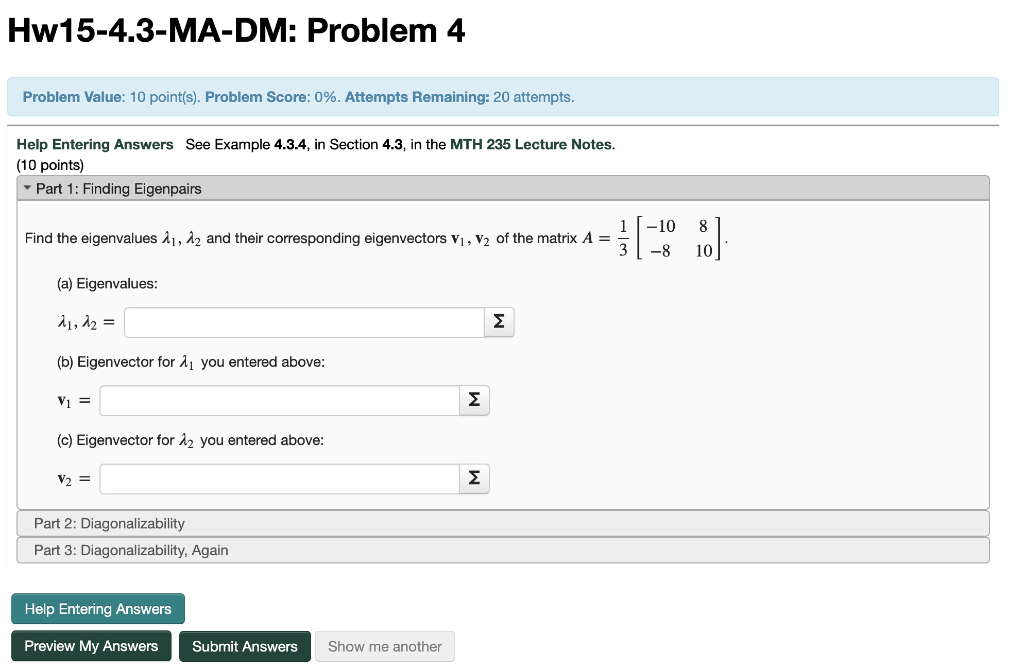Expand Part 3: Diagonalizability, Again
This screenshot has width=1024, height=668.
coord(500,550)
